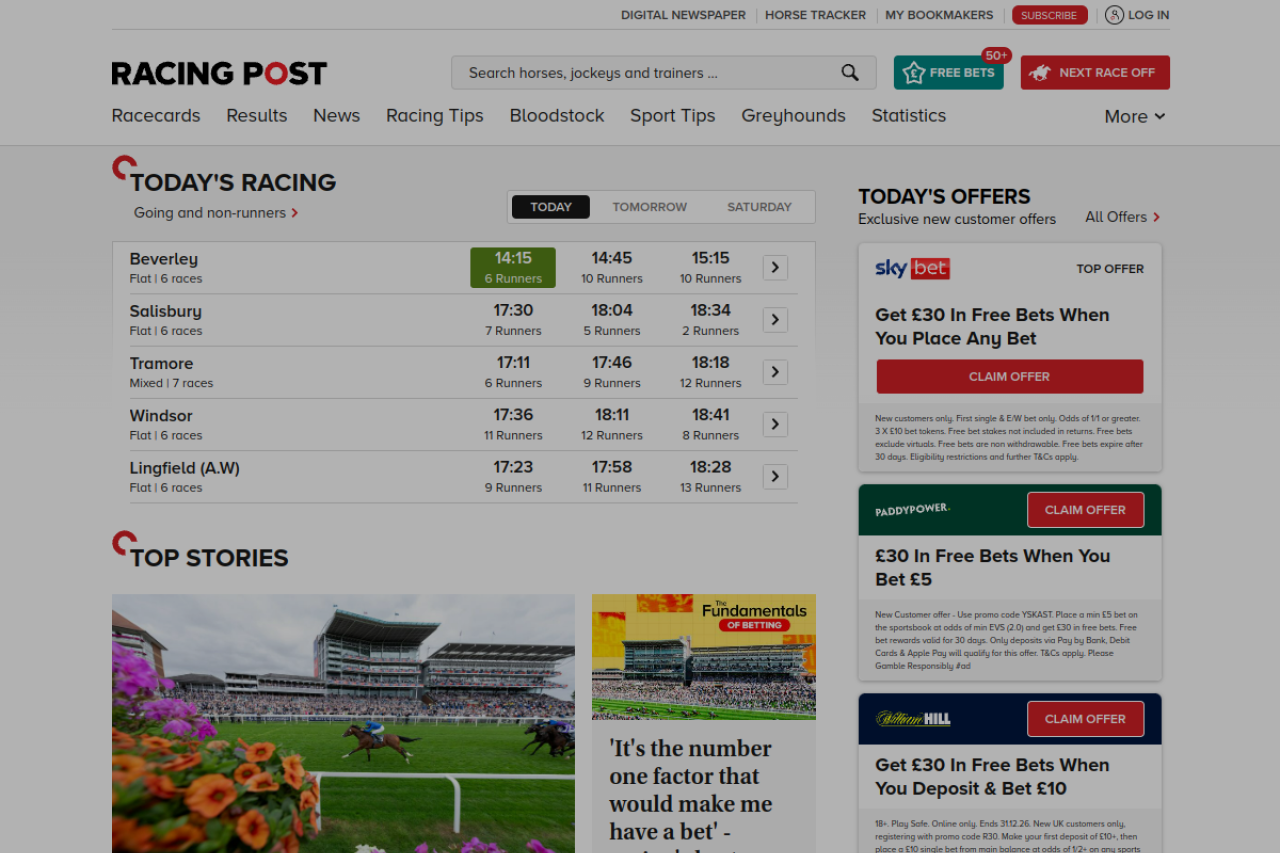
Task: Open Lingfield 18:28 race
Action: click(711, 475)
